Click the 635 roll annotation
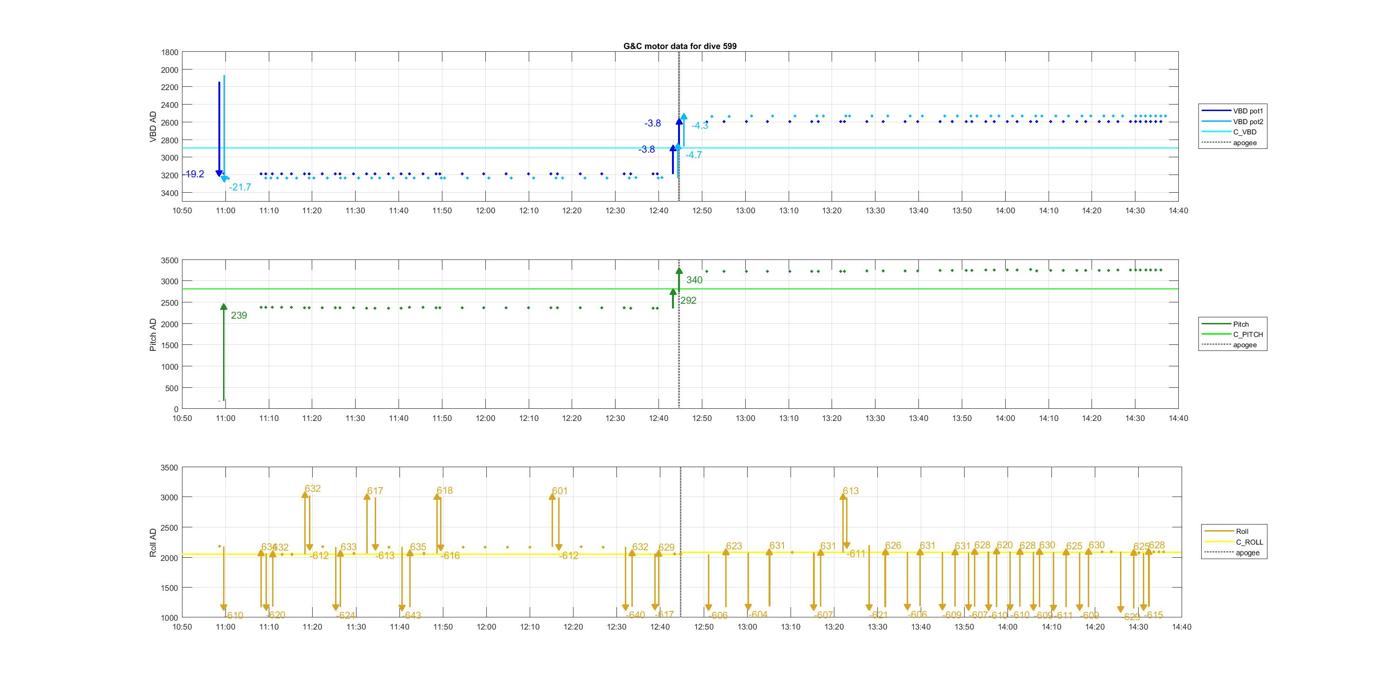The image size is (1400, 693). (418, 547)
